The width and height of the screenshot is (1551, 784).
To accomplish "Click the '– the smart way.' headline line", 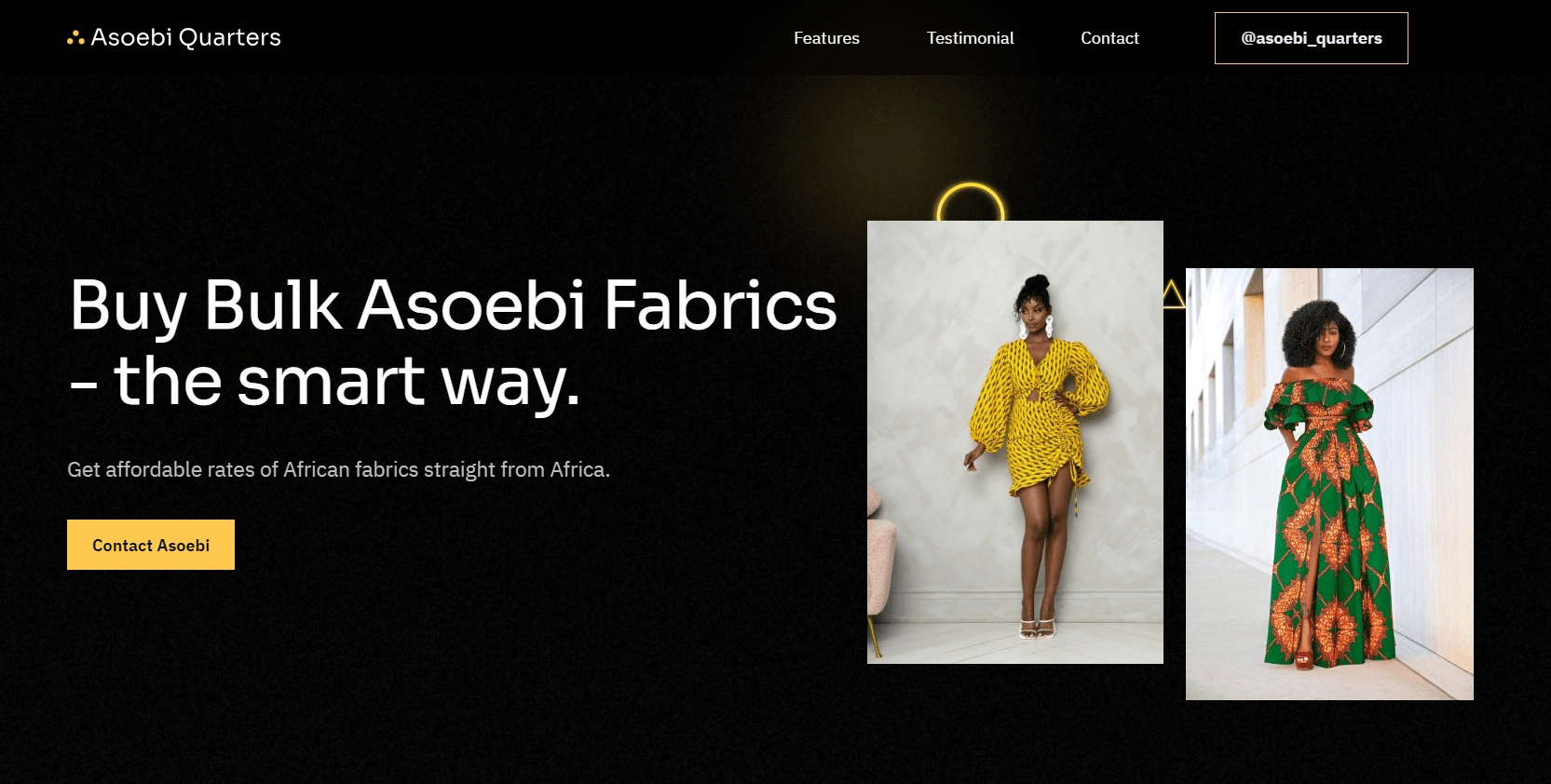I will point(325,381).
